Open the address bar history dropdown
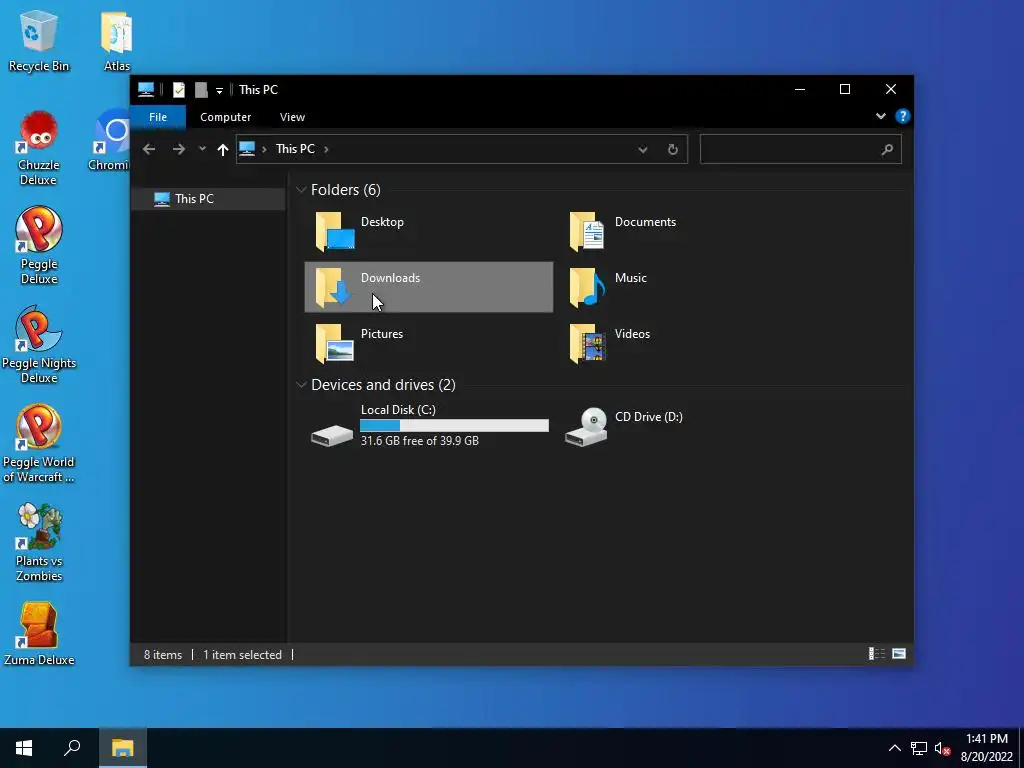 pyautogui.click(x=643, y=150)
